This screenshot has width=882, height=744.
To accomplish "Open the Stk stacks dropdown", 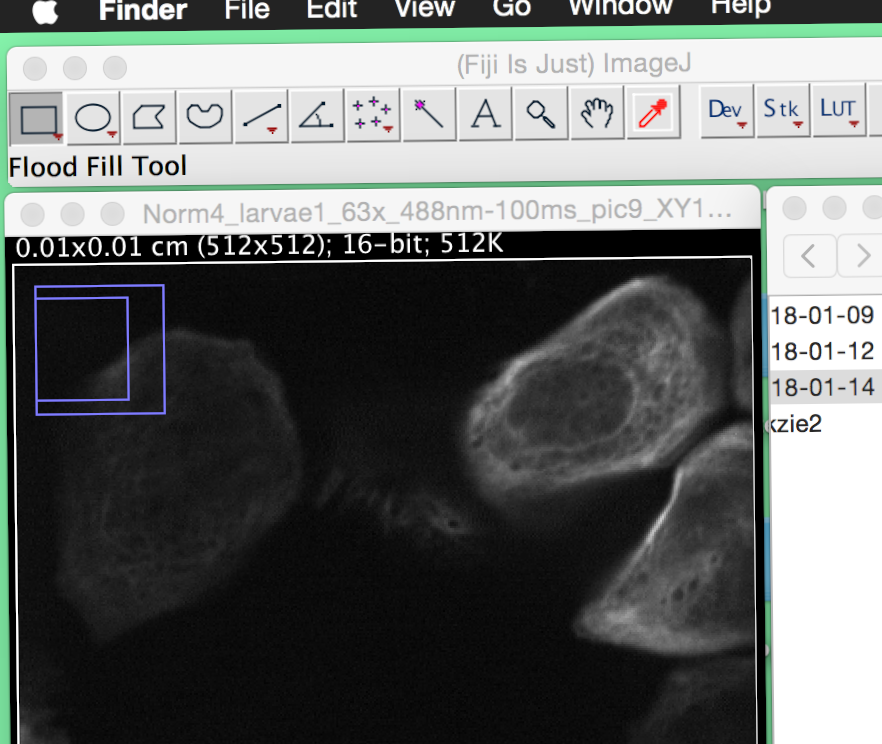I will tap(783, 112).
